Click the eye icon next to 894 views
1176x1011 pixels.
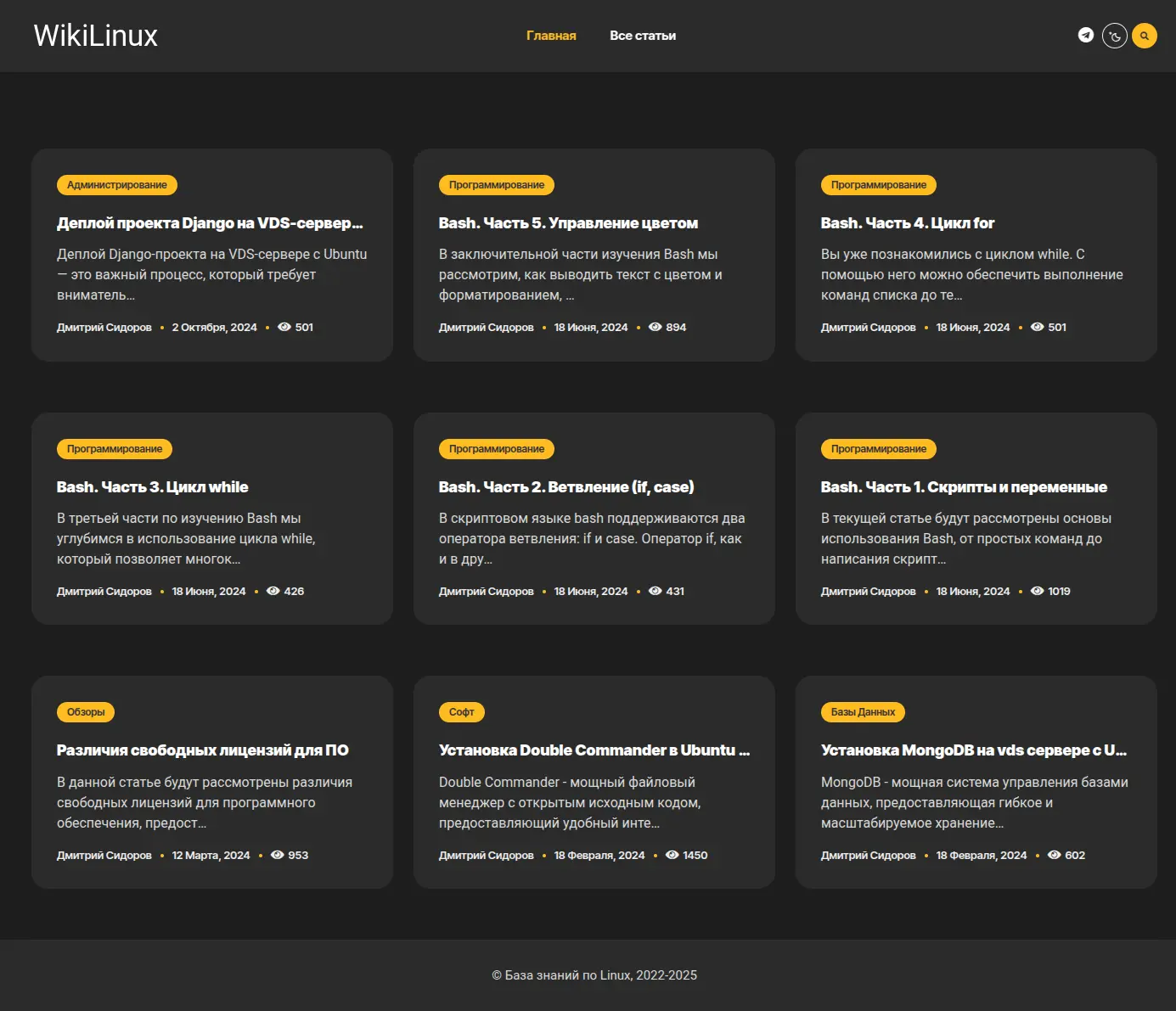click(655, 327)
